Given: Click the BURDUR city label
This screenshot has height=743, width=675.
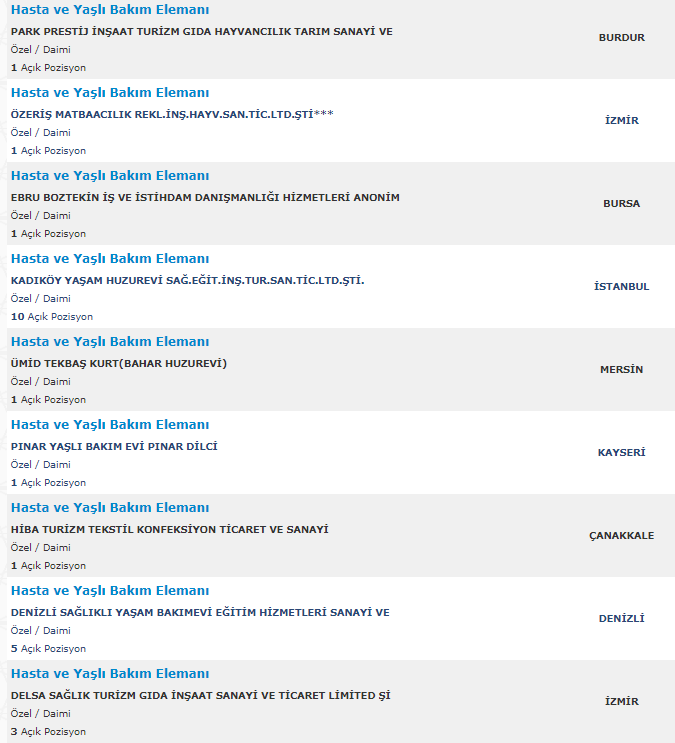Looking at the screenshot, I should click(621, 38).
